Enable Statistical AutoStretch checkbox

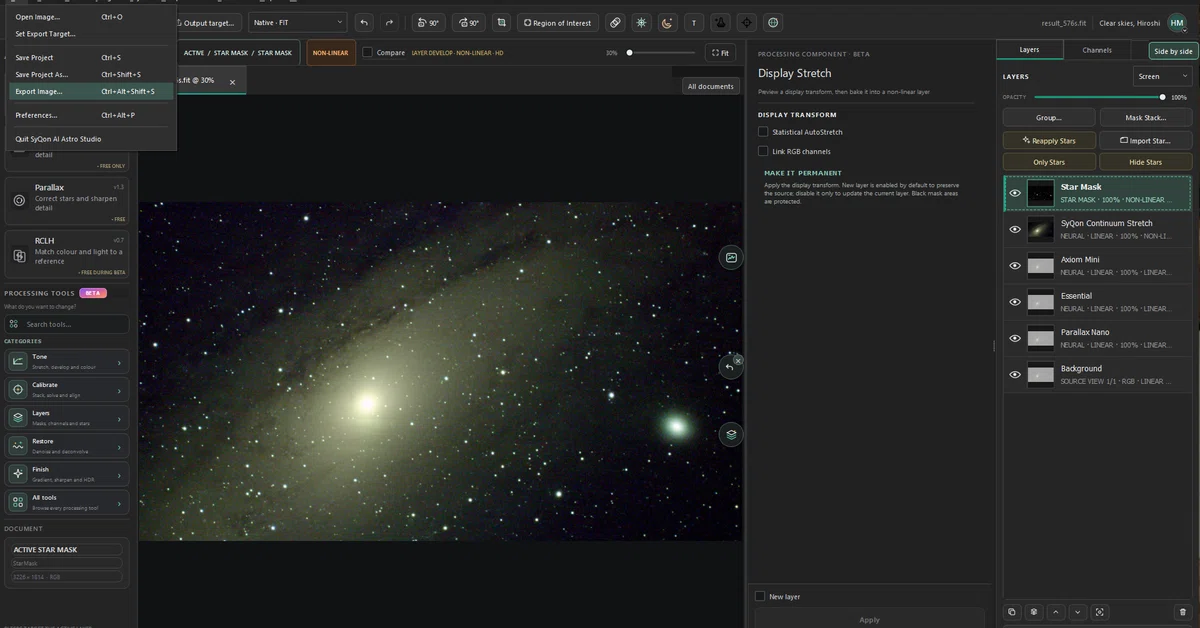click(x=763, y=132)
